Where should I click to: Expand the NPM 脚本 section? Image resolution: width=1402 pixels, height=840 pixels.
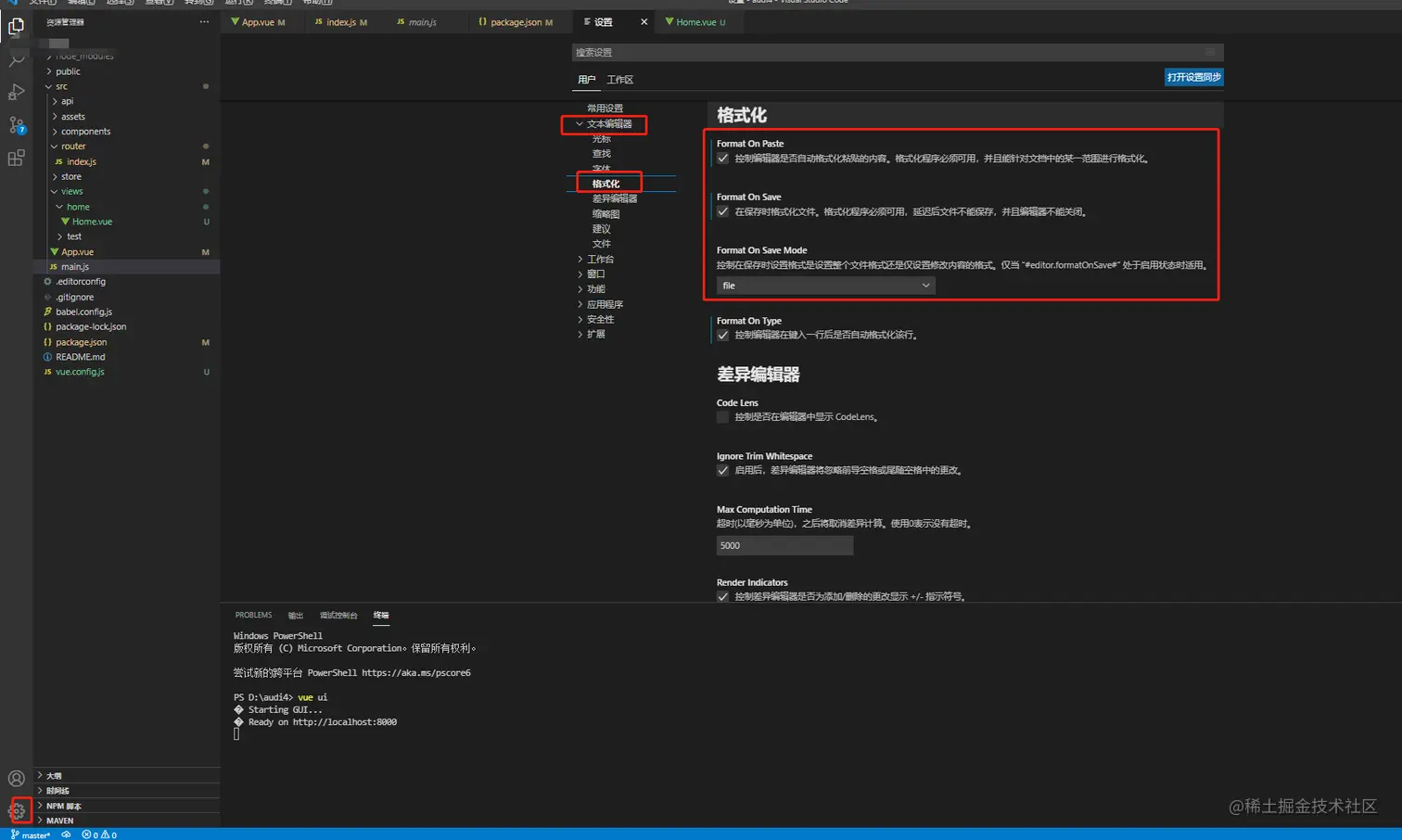(x=126, y=806)
